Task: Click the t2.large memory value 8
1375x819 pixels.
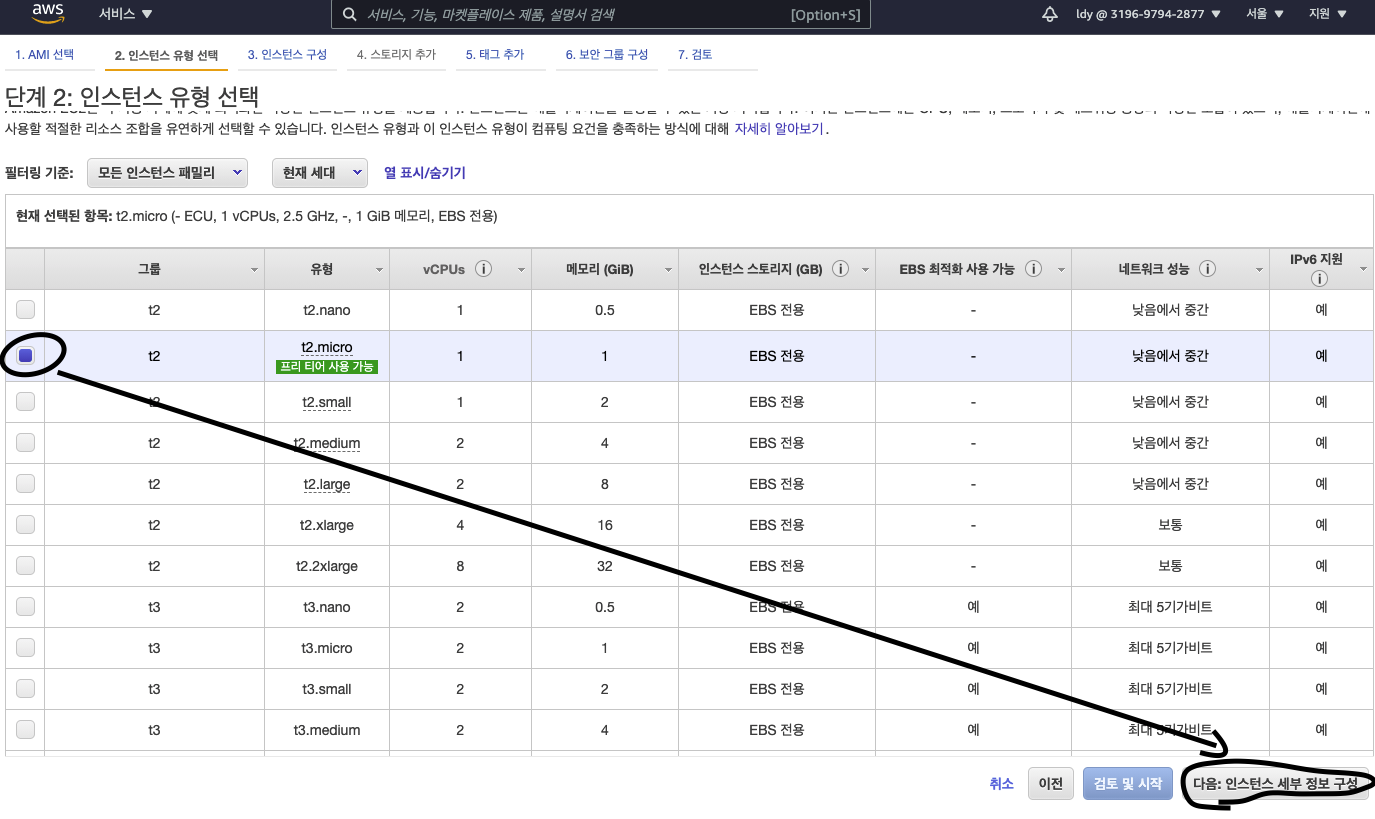Action: pyautogui.click(x=605, y=484)
